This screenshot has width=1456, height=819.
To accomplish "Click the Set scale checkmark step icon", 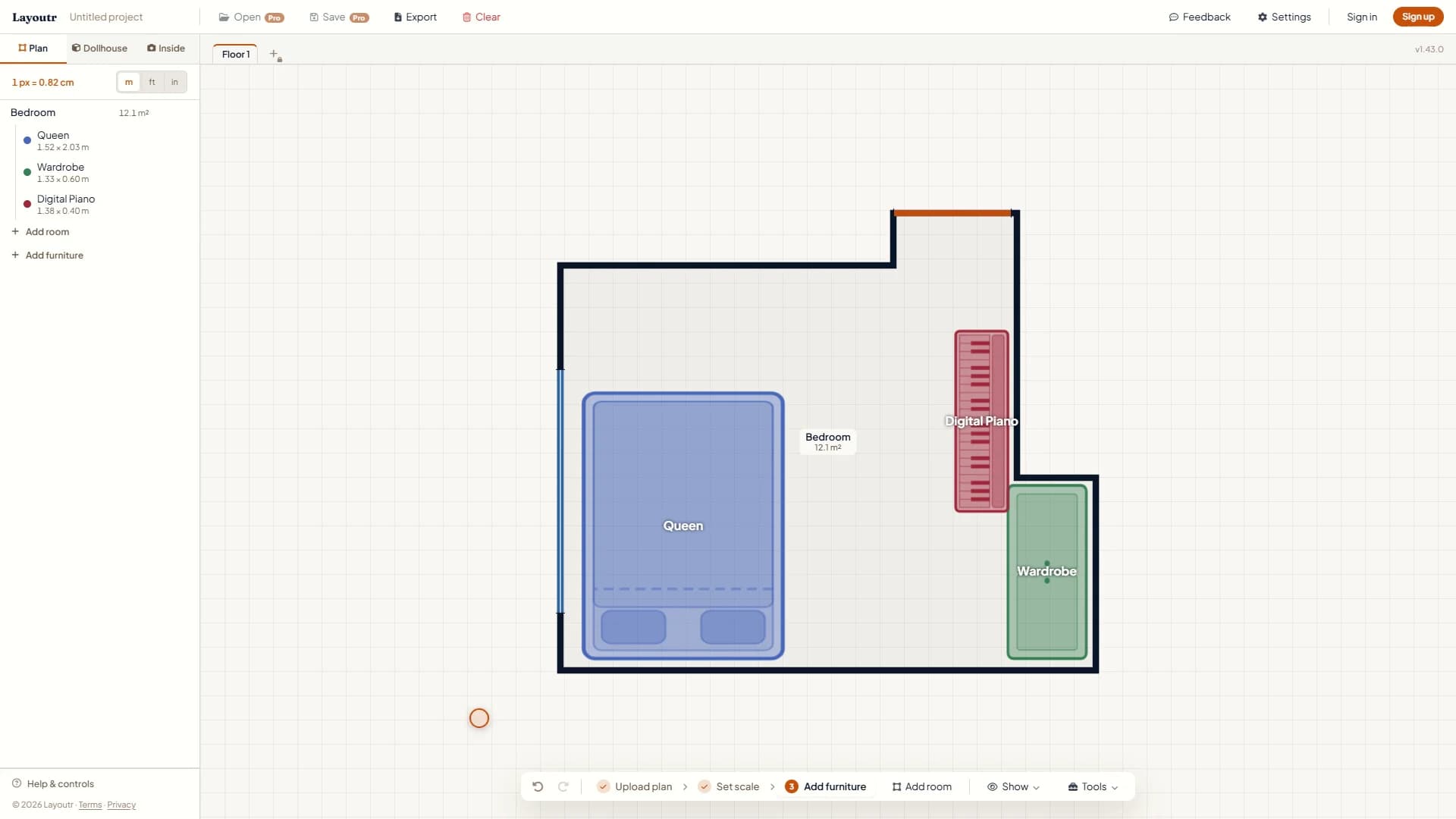I will click(x=704, y=786).
